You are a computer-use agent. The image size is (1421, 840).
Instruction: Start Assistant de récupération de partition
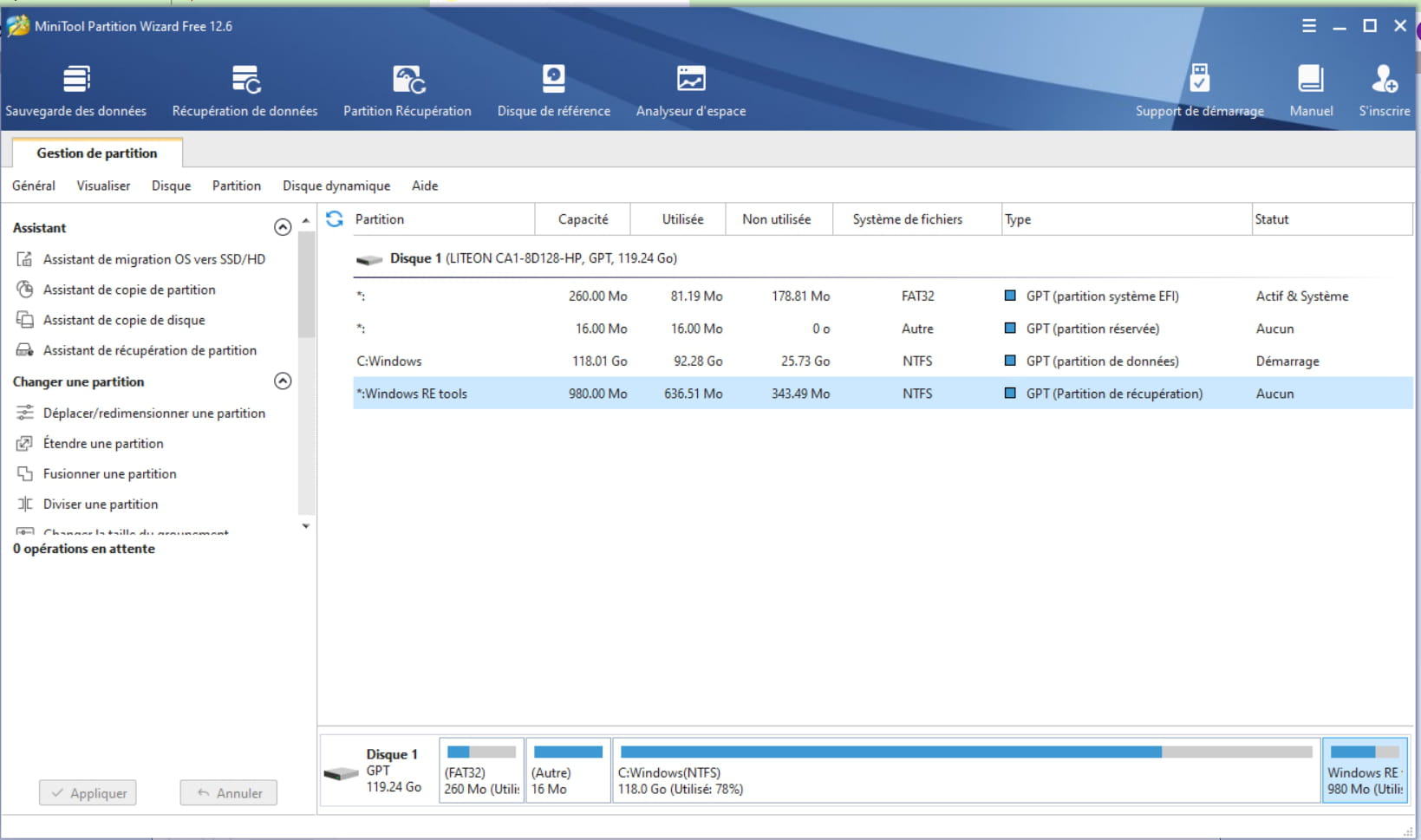150,350
